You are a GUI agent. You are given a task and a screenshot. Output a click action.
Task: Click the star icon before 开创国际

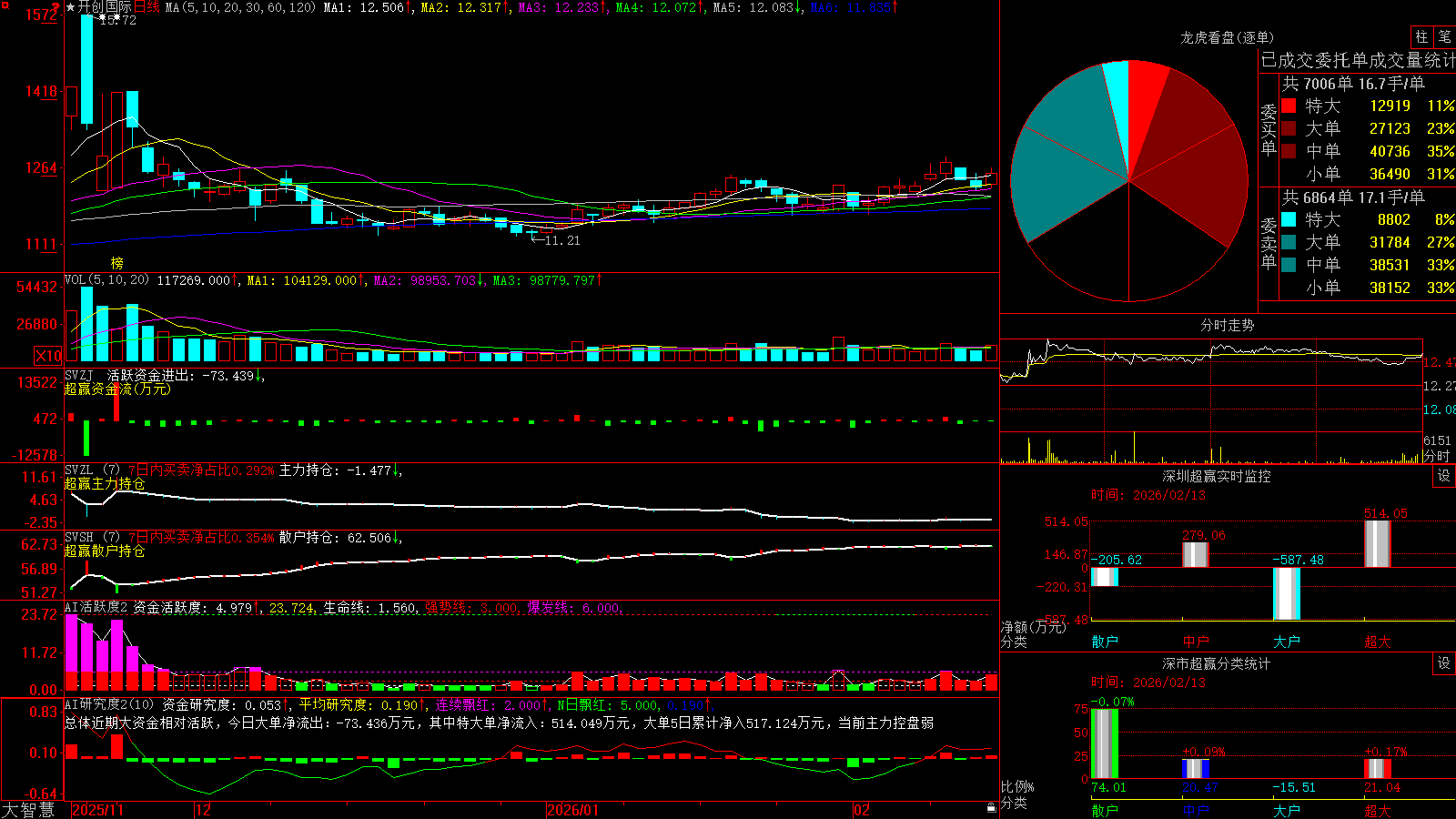click(x=70, y=7)
